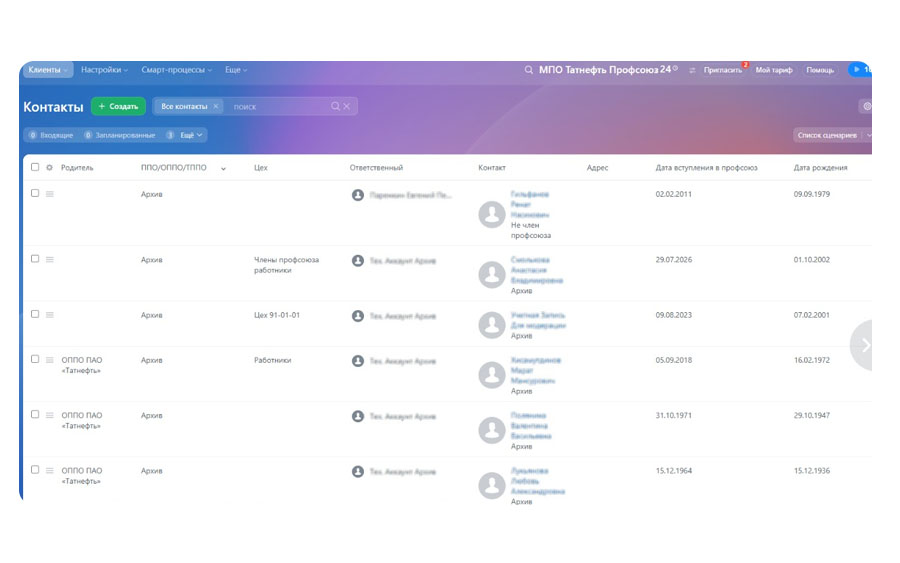The width and height of the screenshot is (900, 563).
Task: Click responsible user icon in 31.10.1971 row
Action: pos(358,416)
